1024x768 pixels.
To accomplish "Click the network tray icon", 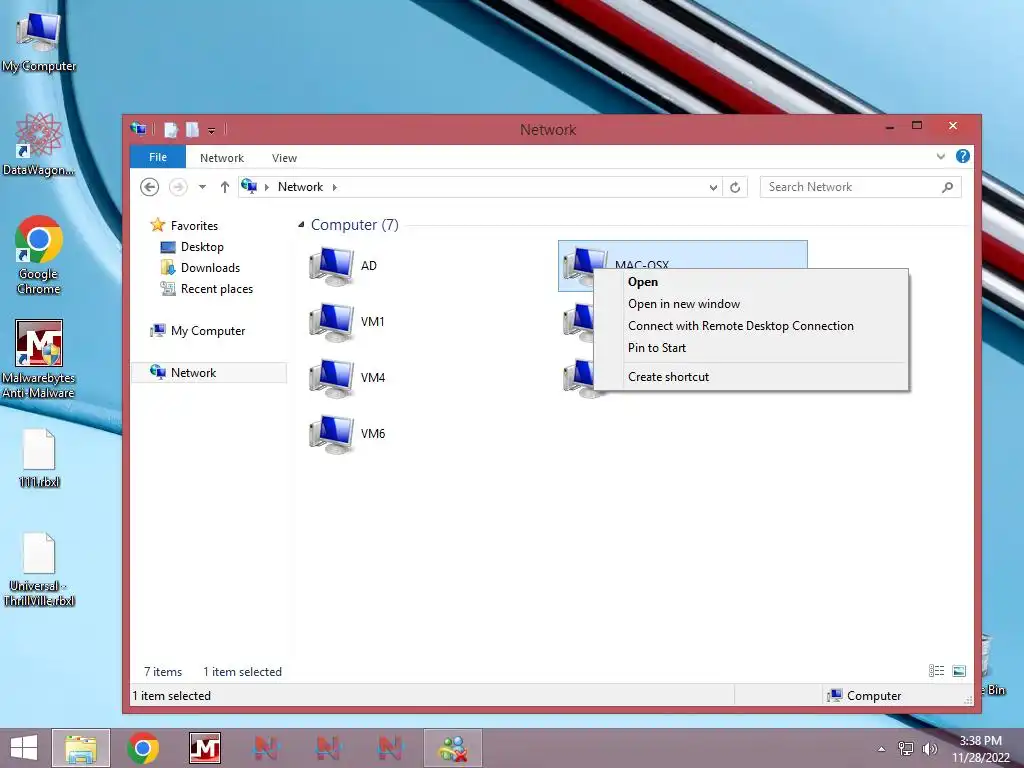I will 906,749.
